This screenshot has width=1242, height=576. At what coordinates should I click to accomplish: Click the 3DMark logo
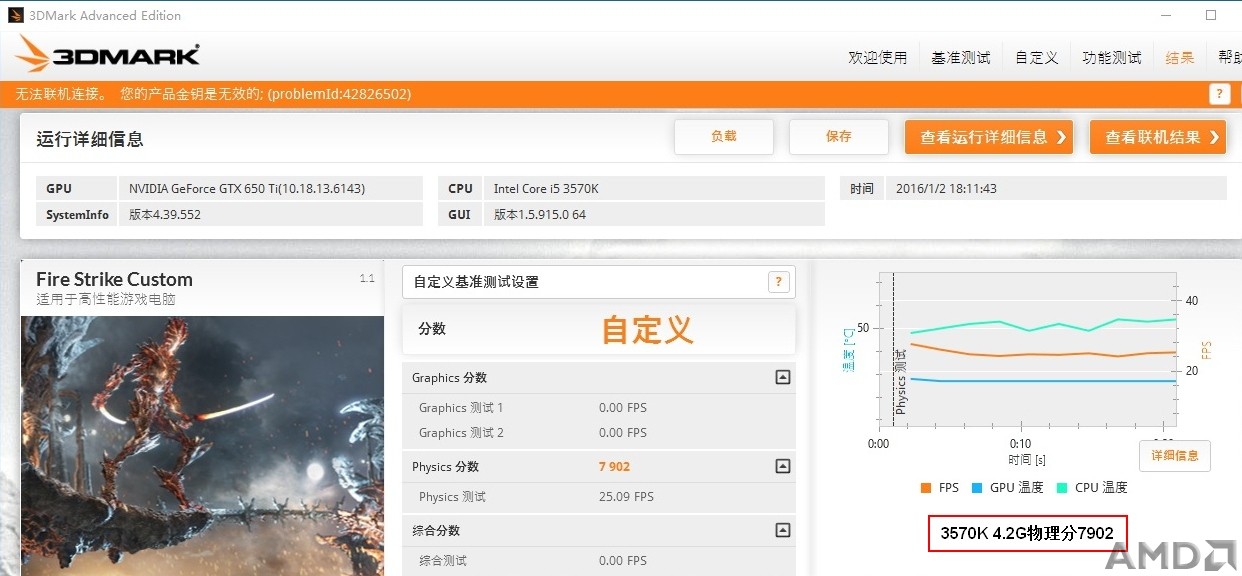pyautogui.click(x=107, y=55)
